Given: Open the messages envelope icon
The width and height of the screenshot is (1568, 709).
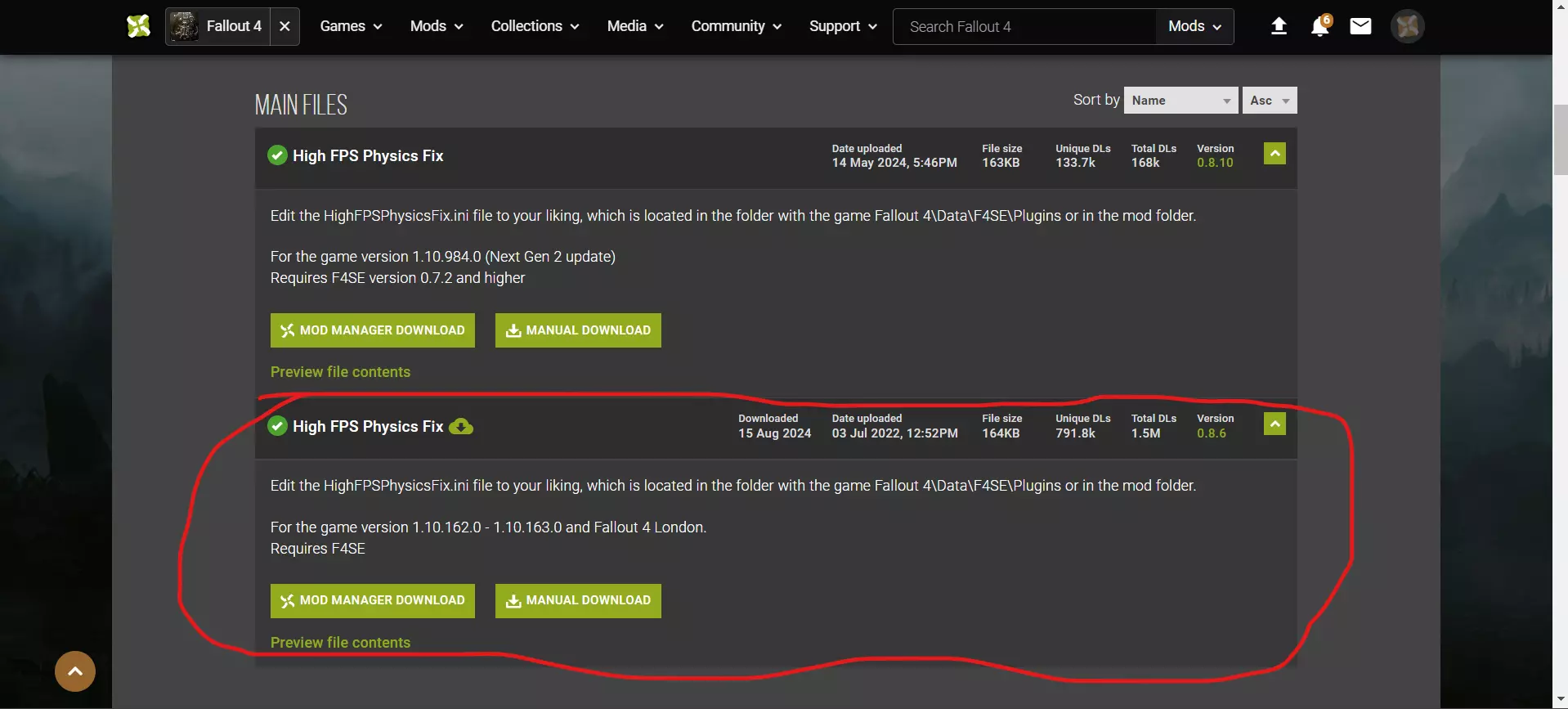Looking at the screenshot, I should click(1360, 27).
